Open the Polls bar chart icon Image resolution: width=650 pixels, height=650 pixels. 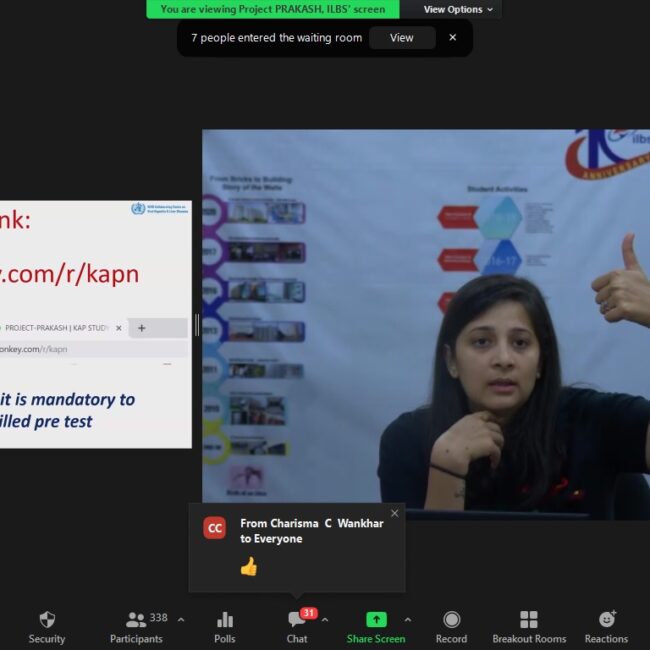click(224, 626)
